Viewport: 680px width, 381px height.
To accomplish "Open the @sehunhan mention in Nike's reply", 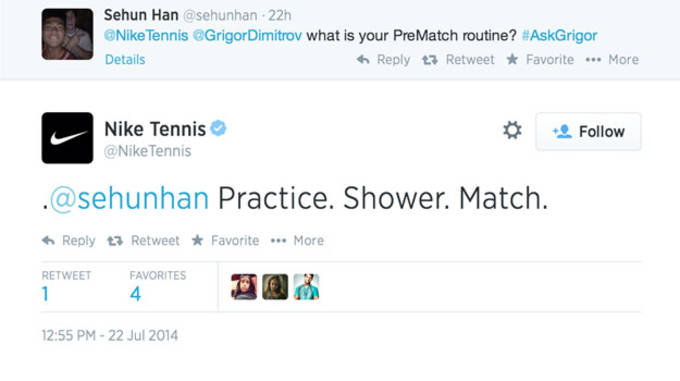I will click(129, 199).
